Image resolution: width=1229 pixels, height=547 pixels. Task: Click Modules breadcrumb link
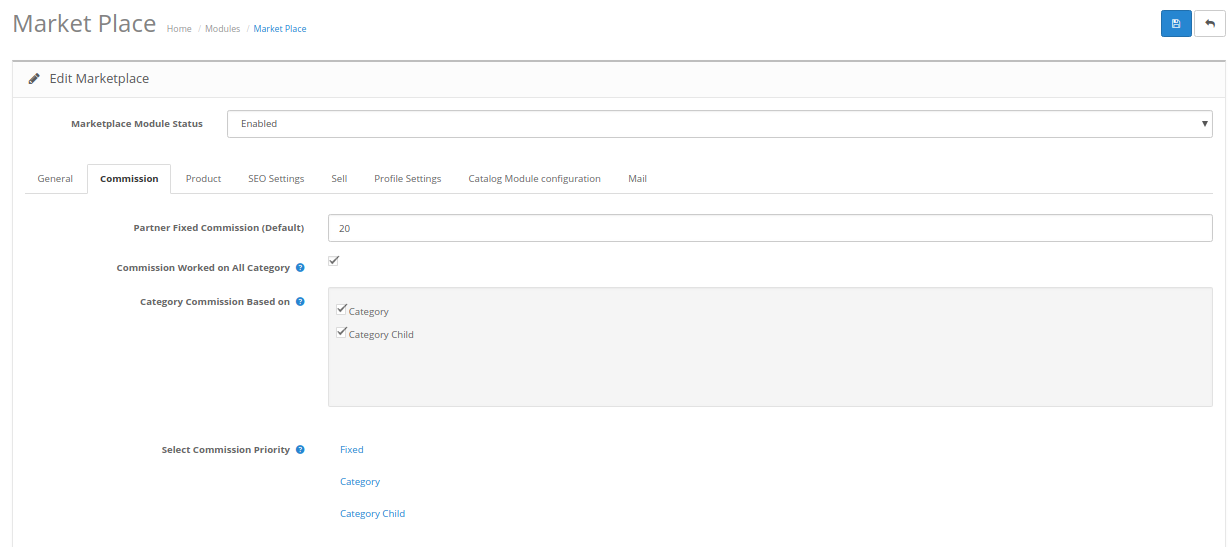click(x=222, y=29)
